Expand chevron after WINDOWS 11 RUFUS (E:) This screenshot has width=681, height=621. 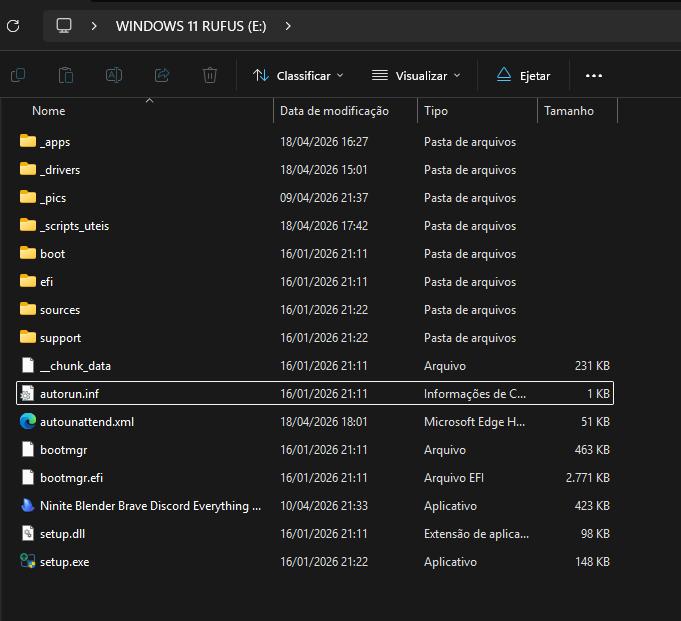[x=288, y=26]
